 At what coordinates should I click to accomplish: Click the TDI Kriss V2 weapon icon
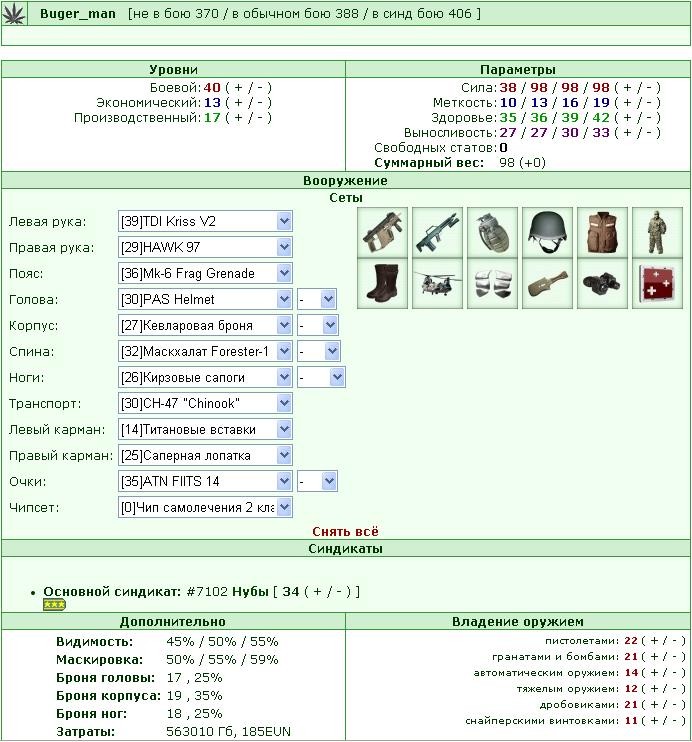click(x=382, y=232)
